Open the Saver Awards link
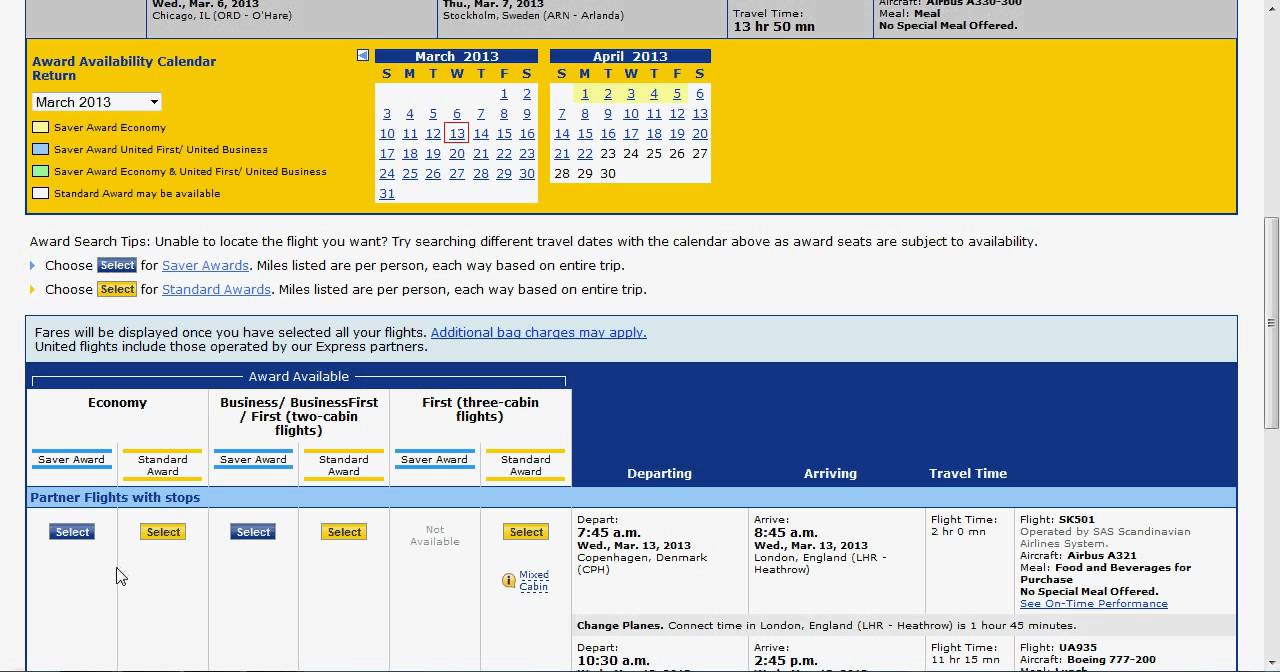Viewport: 1280px width, 672px height. pyautogui.click(x=205, y=265)
